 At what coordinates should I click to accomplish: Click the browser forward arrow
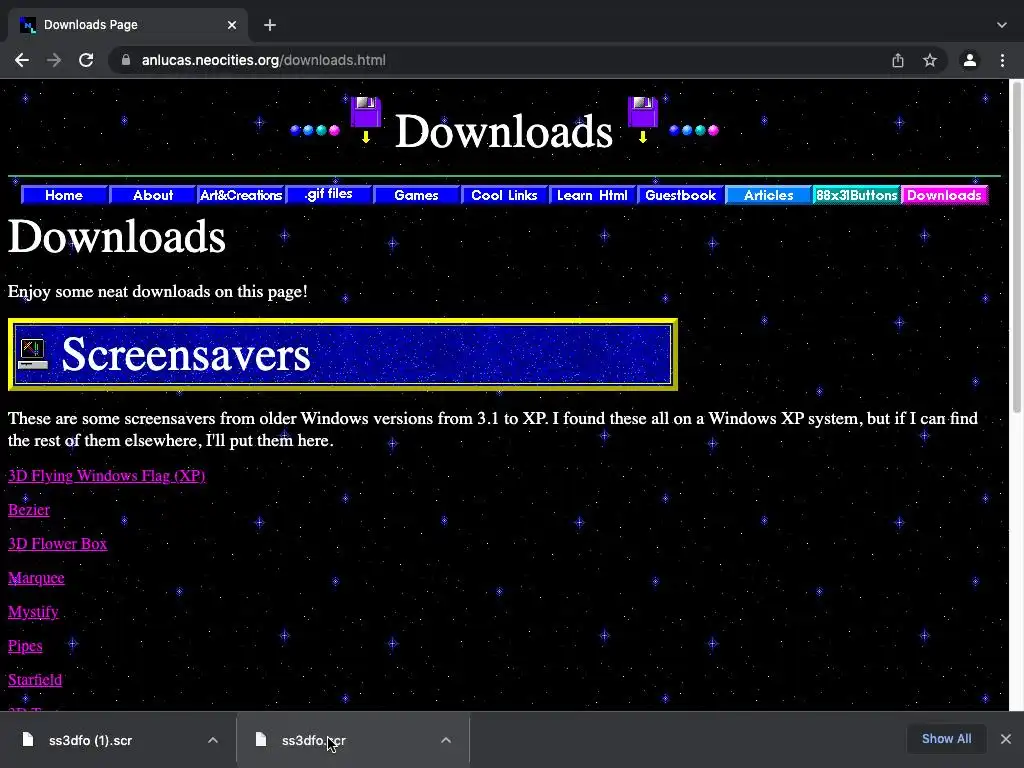click(x=54, y=60)
